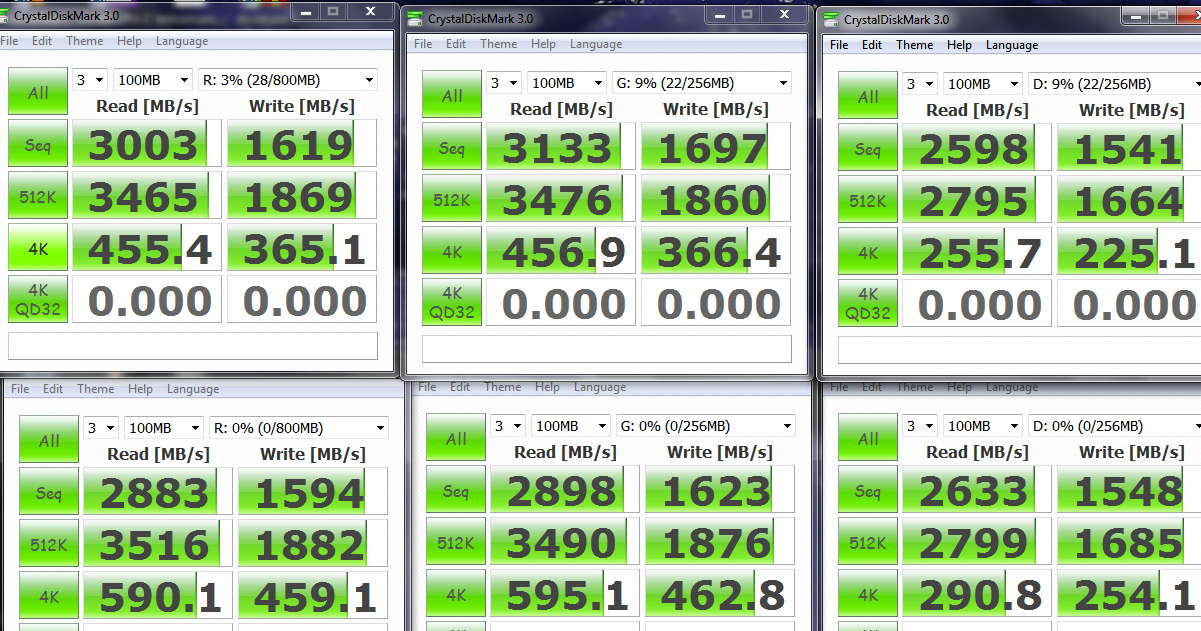Open the Theme menu in the R: 3% window

(85, 41)
